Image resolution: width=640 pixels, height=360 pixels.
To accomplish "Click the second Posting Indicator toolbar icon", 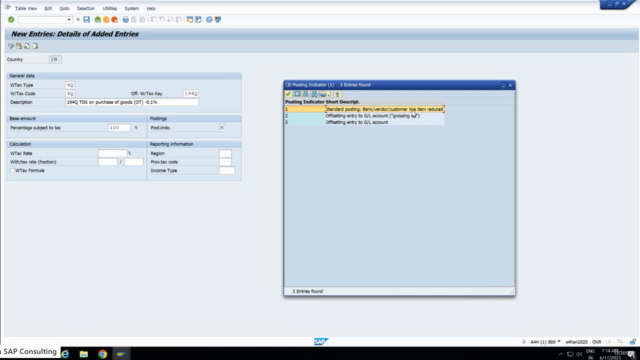I will tap(297, 94).
